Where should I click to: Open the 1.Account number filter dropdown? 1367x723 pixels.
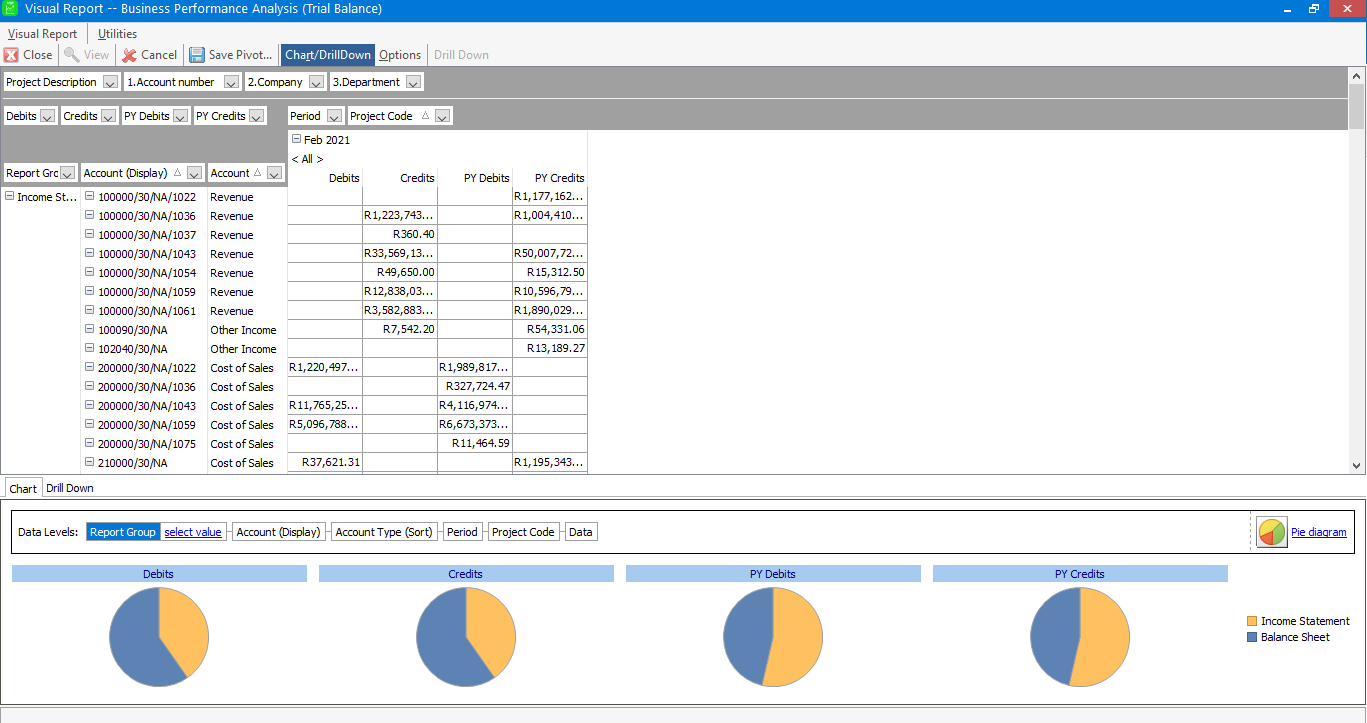(232, 82)
